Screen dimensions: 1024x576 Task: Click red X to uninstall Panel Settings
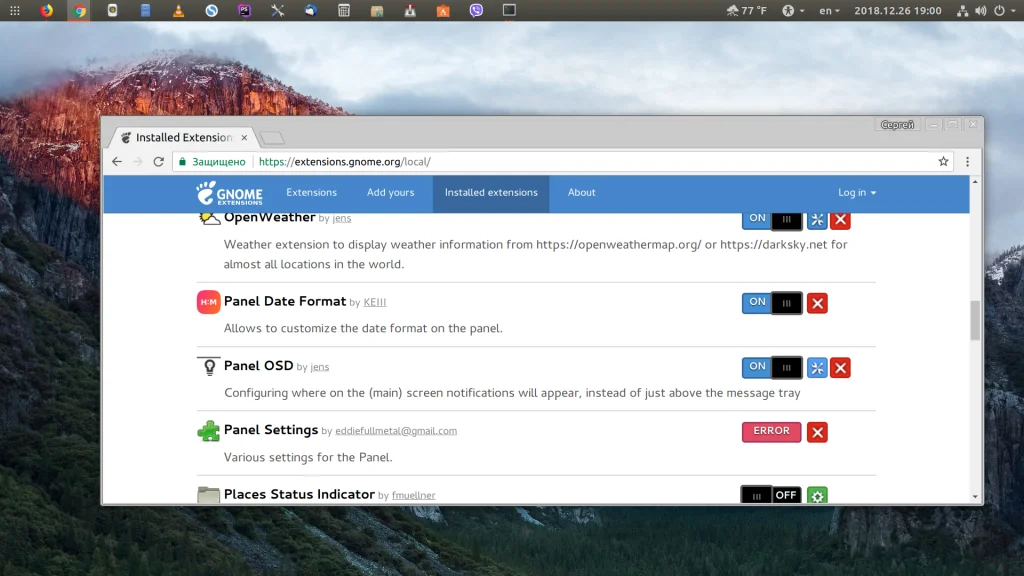click(x=817, y=432)
